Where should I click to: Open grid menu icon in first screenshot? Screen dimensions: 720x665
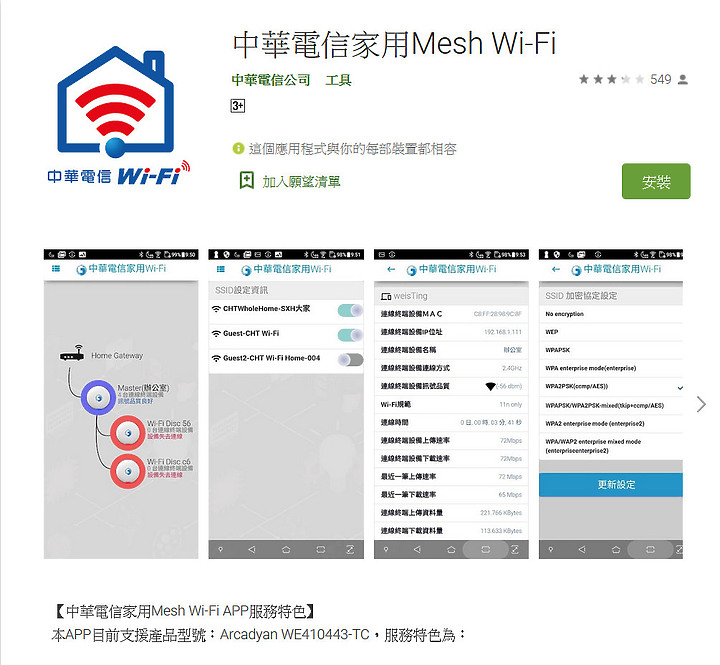pyautogui.click(x=56, y=269)
